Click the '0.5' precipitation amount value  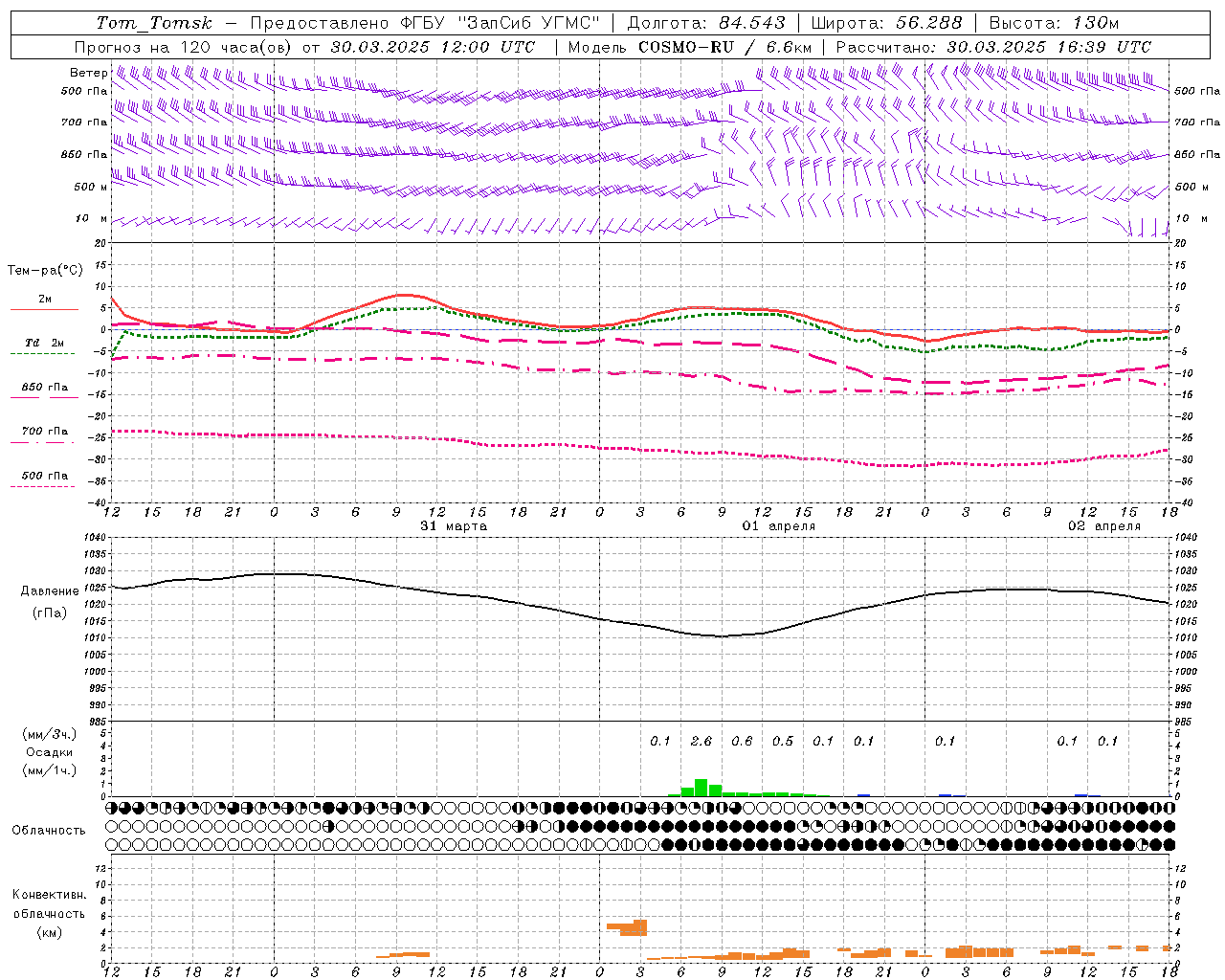(x=783, y=741)
